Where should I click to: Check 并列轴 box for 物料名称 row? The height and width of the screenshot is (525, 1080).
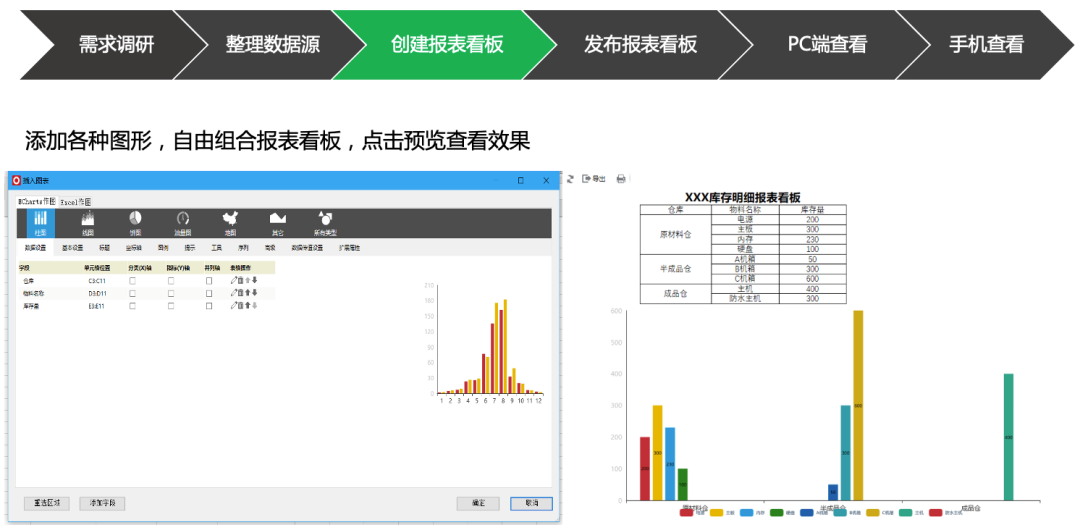209,294
